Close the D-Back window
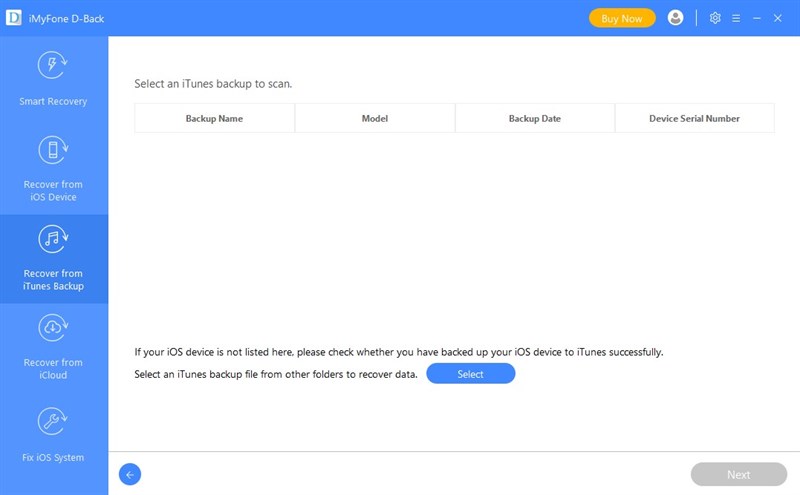This screenshot has height=495, width=800. [778, 18]
